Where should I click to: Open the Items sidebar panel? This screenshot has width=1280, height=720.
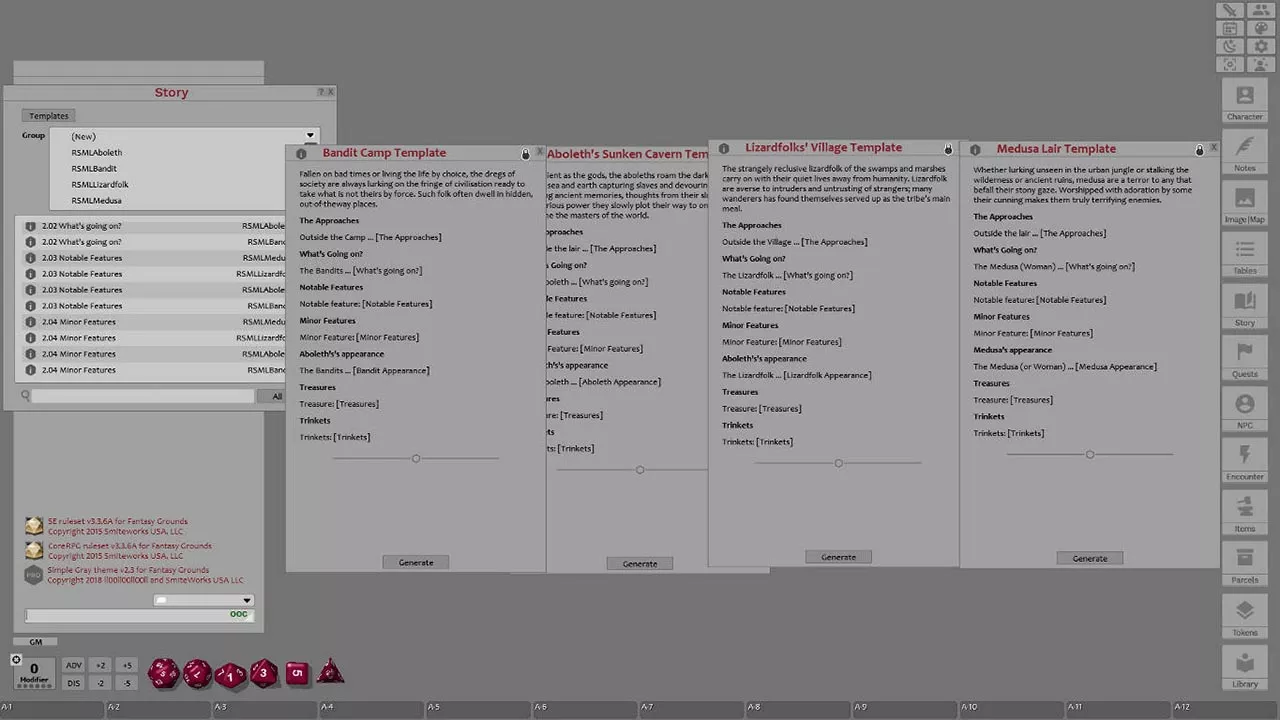(x=1245, y=513)
